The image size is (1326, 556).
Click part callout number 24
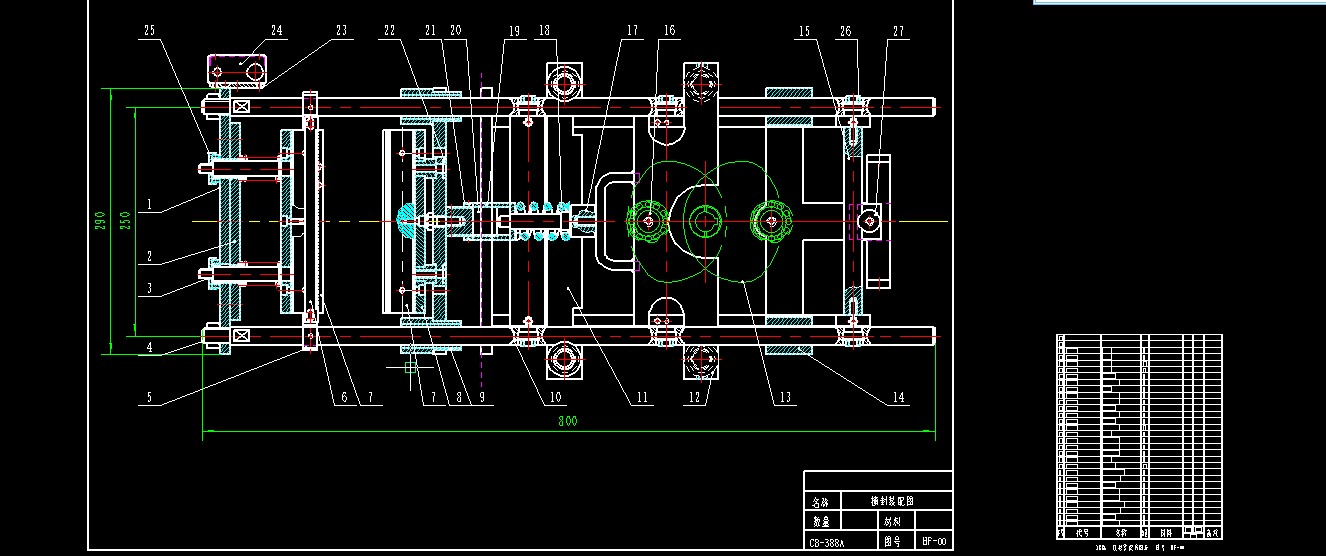(277, 31)
